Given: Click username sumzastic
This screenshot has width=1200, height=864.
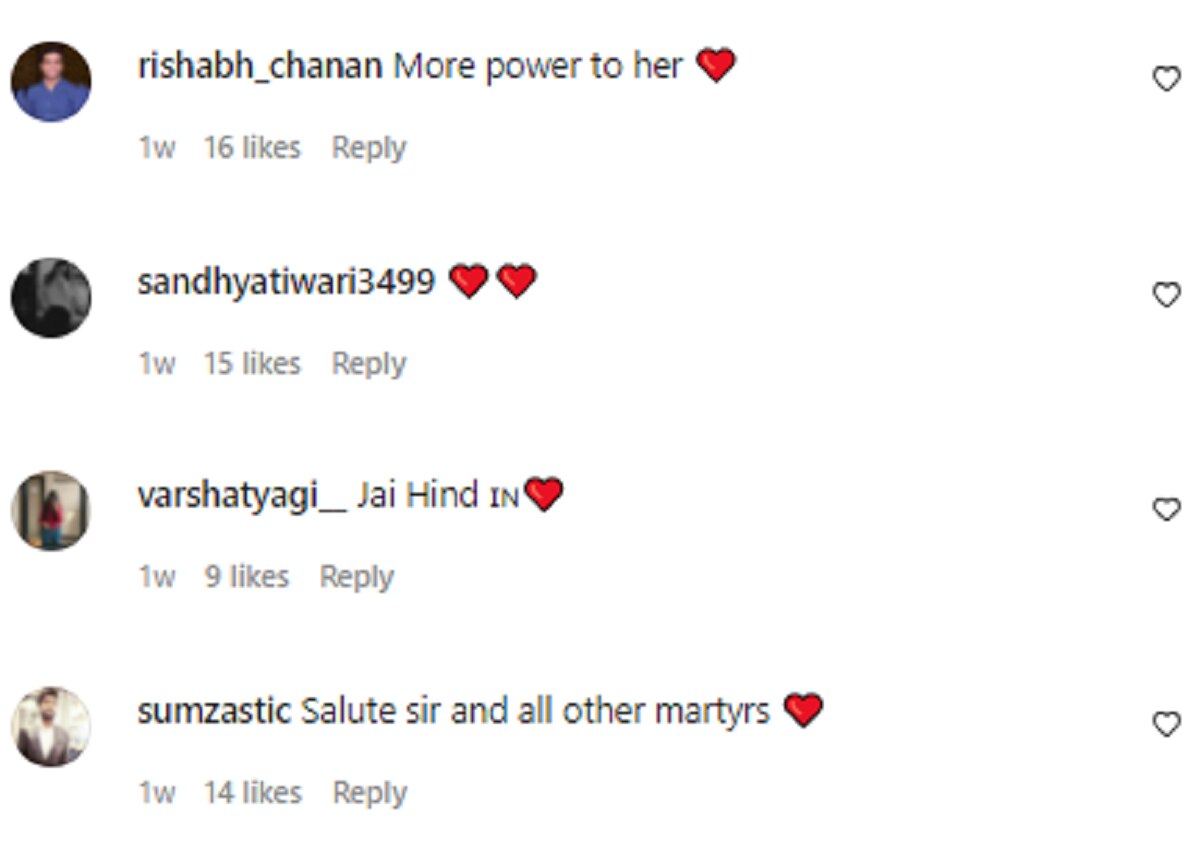Looking at the screenshot, I should [214, 712].
